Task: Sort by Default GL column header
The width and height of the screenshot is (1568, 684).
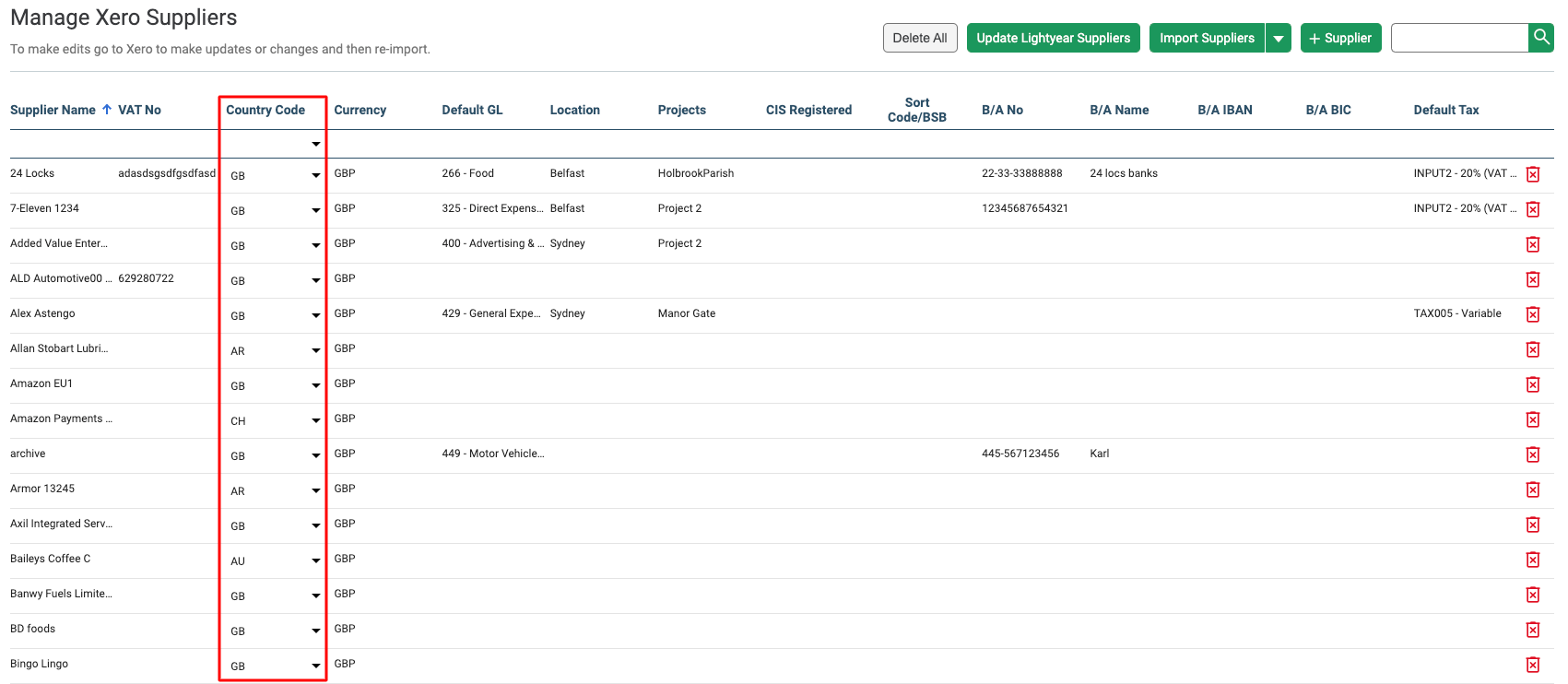Action: pyautogui.click(x=472, y=110)
